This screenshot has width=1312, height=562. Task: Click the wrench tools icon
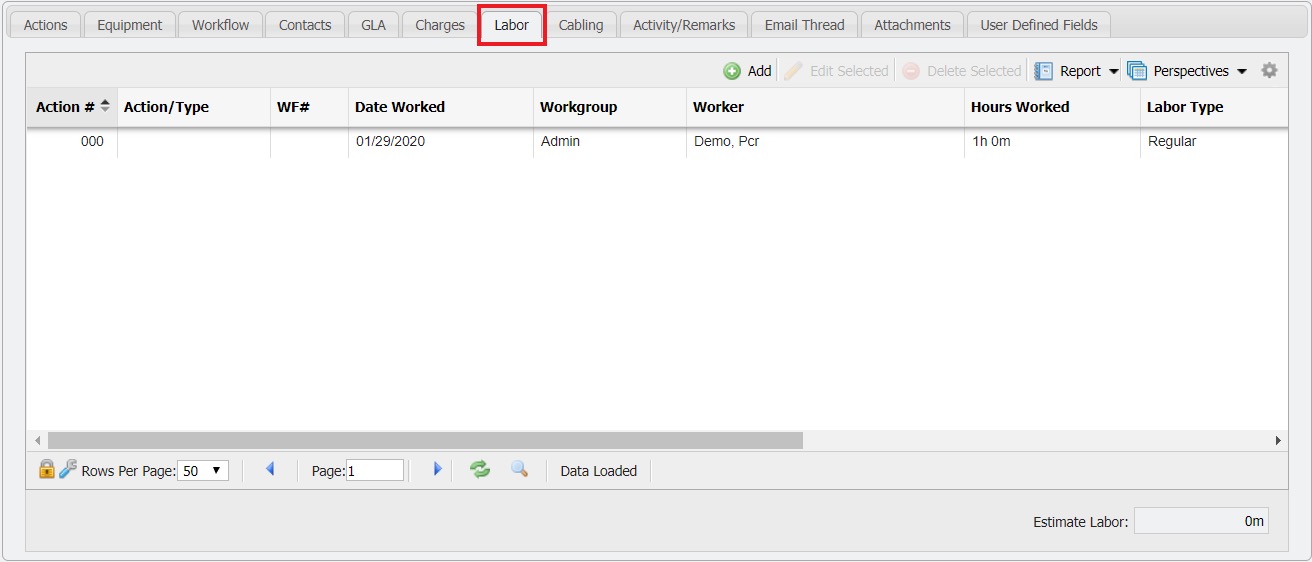(68, 469)
